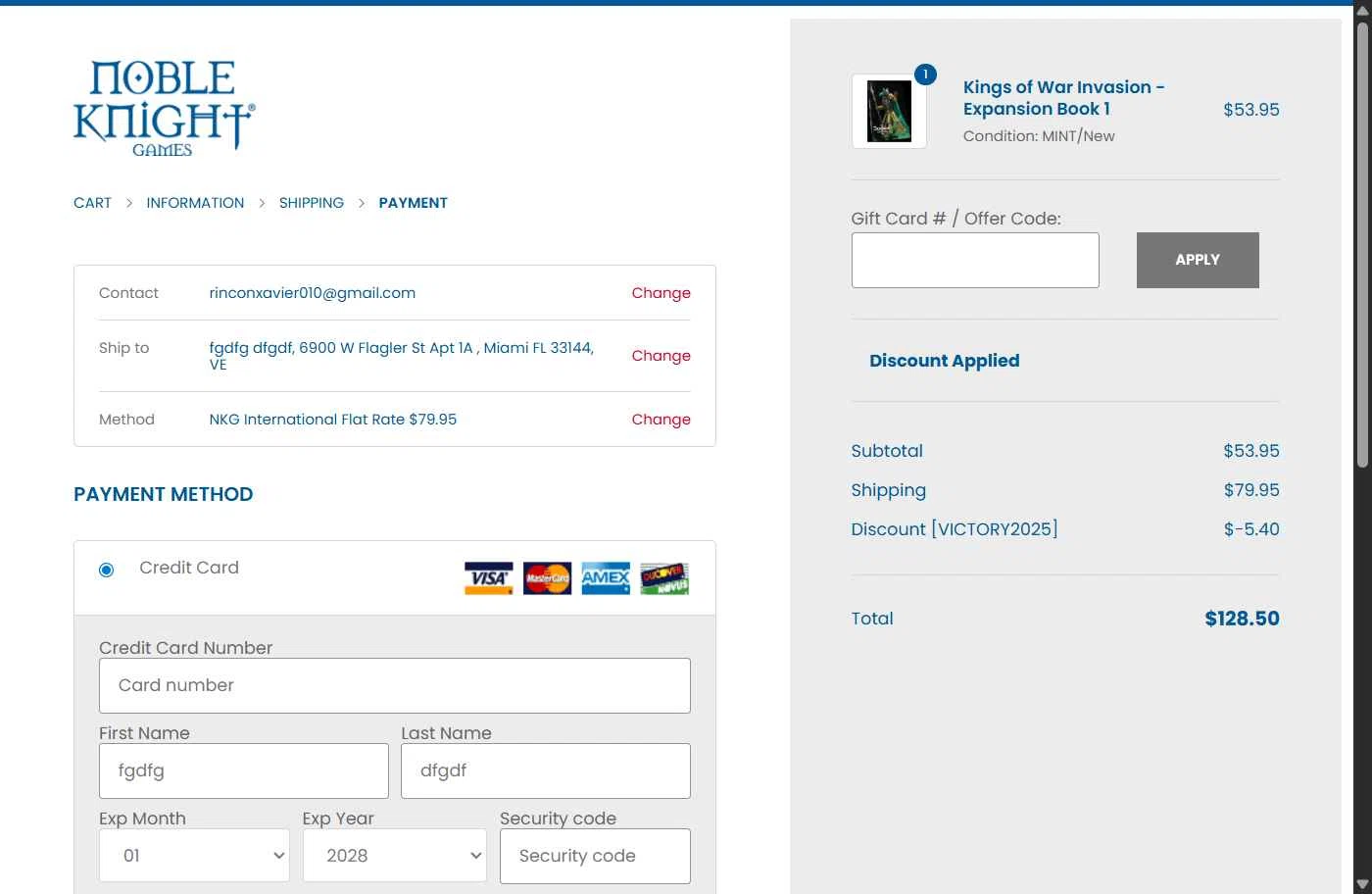Click NKG International Flat Rate $79.95 text
Screen dimensions: 1372x894
pyautogui.click(x=333, y=420)
